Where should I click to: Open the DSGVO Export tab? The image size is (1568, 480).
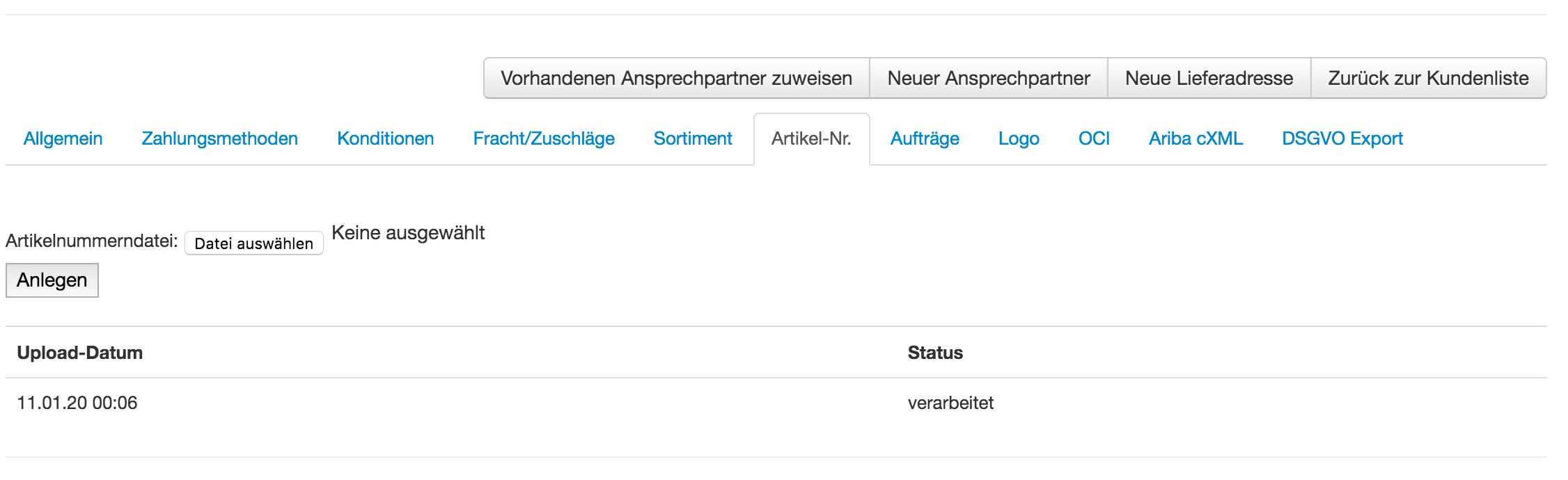1341,138
